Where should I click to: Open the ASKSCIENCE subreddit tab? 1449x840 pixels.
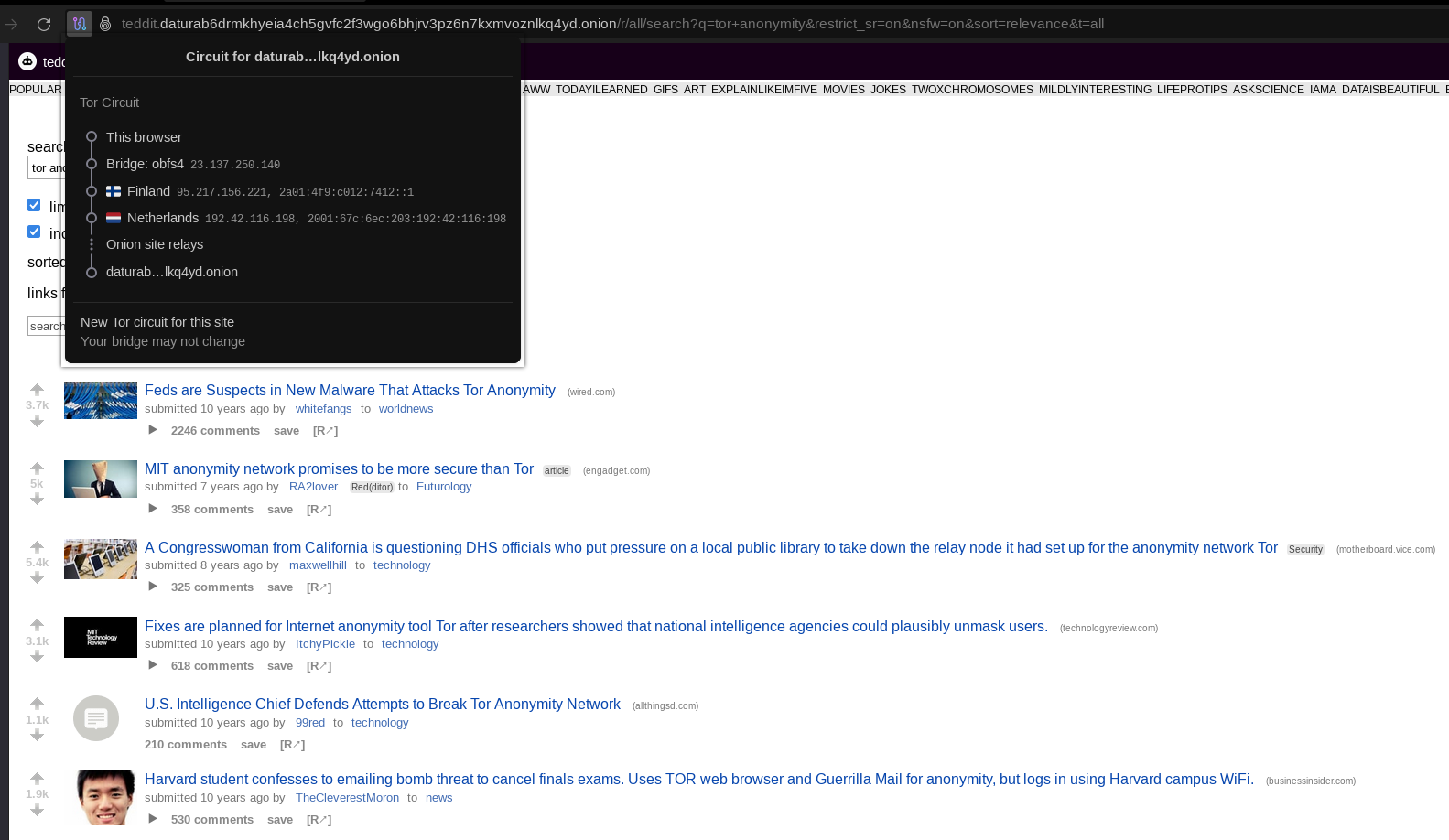pyautogui.click(x=1268, y=90)
